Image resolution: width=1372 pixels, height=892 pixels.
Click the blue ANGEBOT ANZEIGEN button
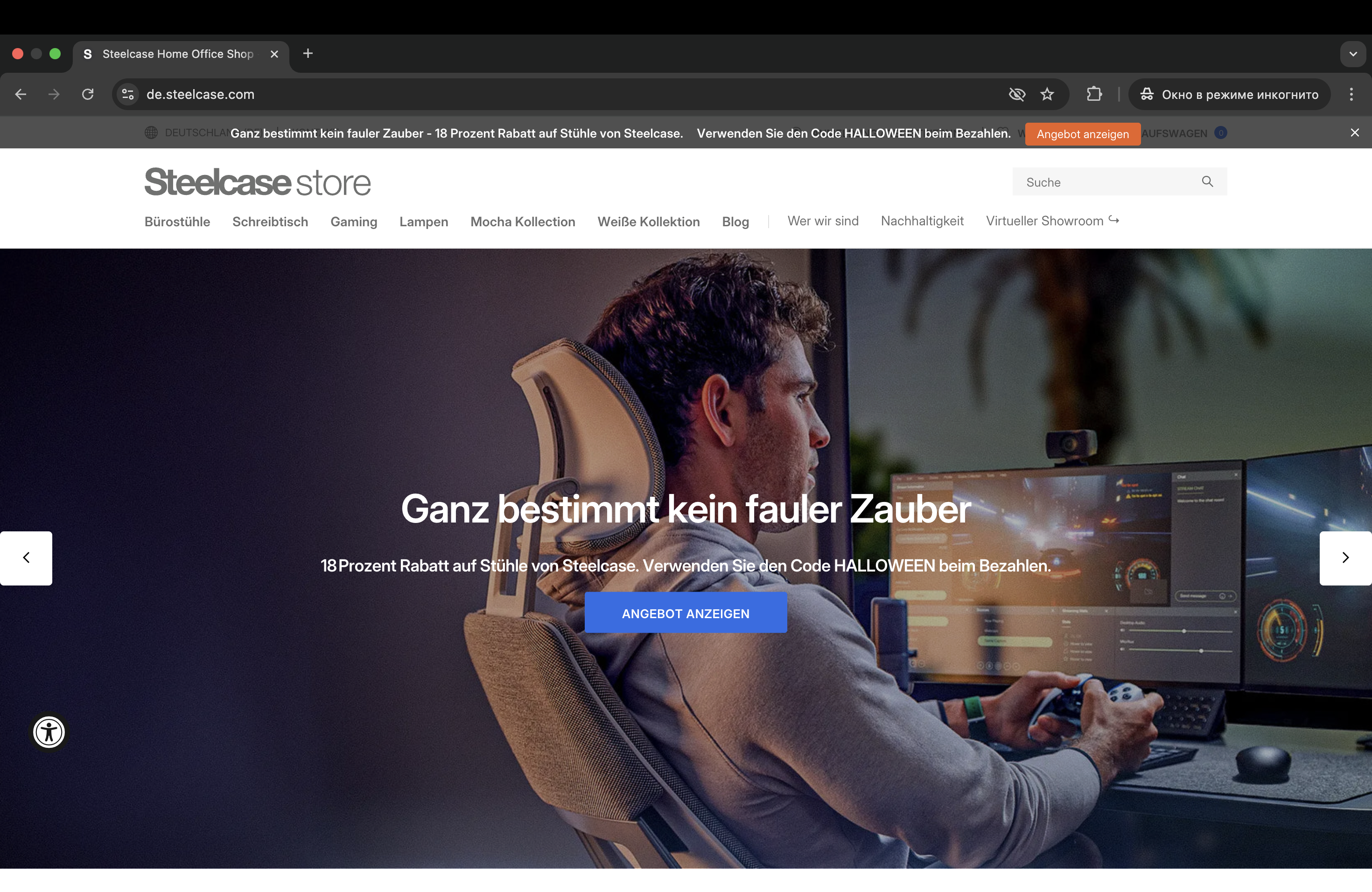pyautogui.click(x=686, y=613)
